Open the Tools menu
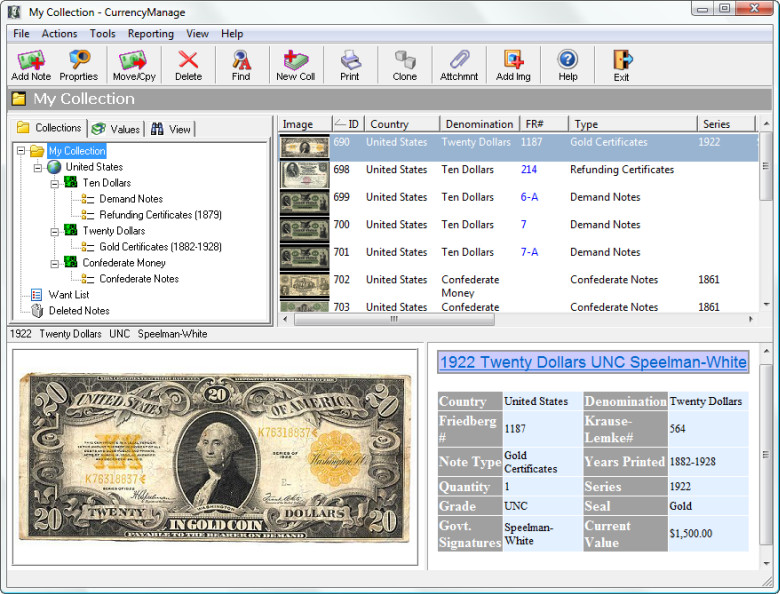This screenshot has width=780, height=594. [x=102, y=33]
